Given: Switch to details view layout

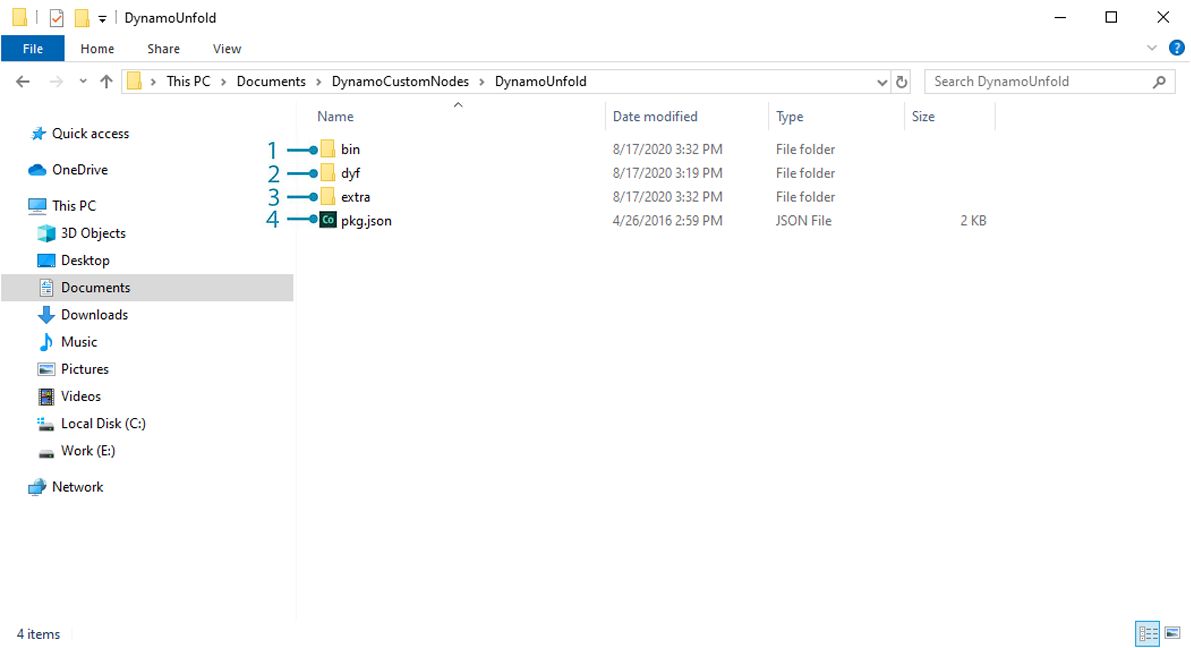Looking at the screenshot, I should click(1148, 633).
